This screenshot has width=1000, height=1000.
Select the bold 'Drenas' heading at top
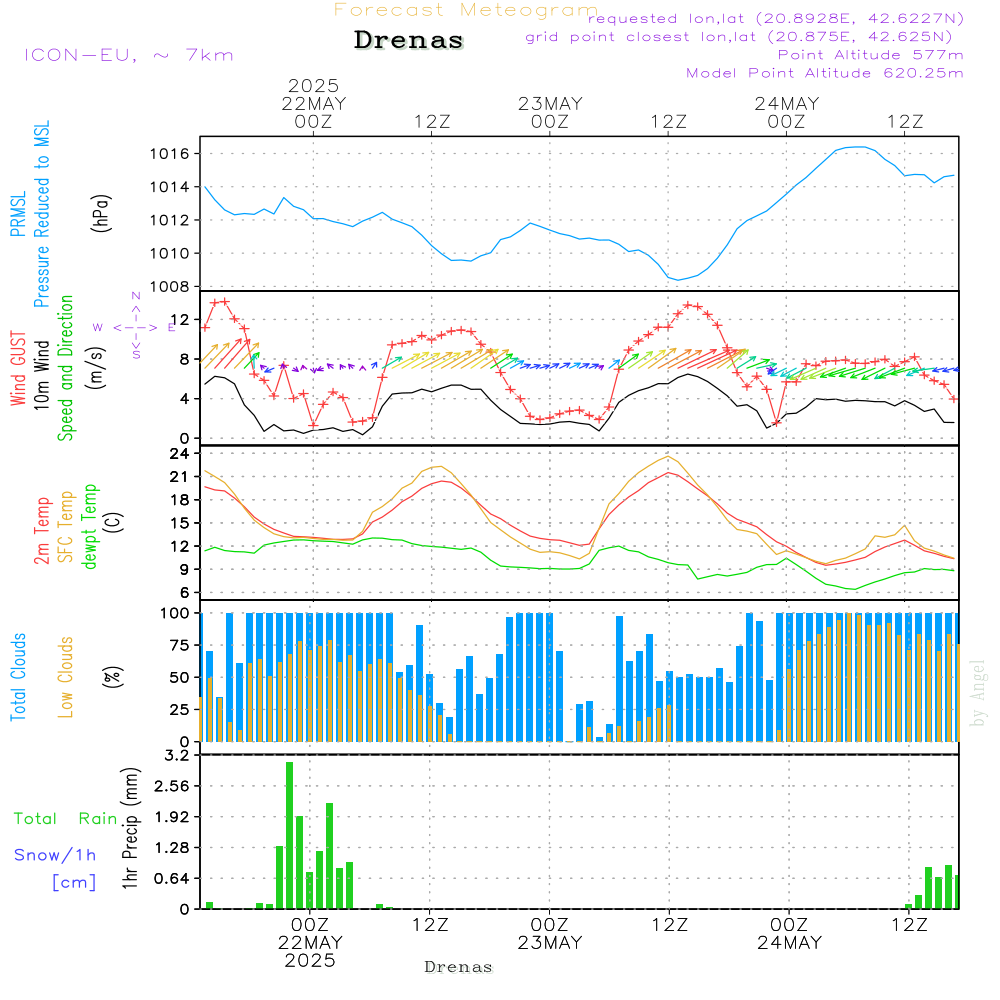(x=408, y=40)
